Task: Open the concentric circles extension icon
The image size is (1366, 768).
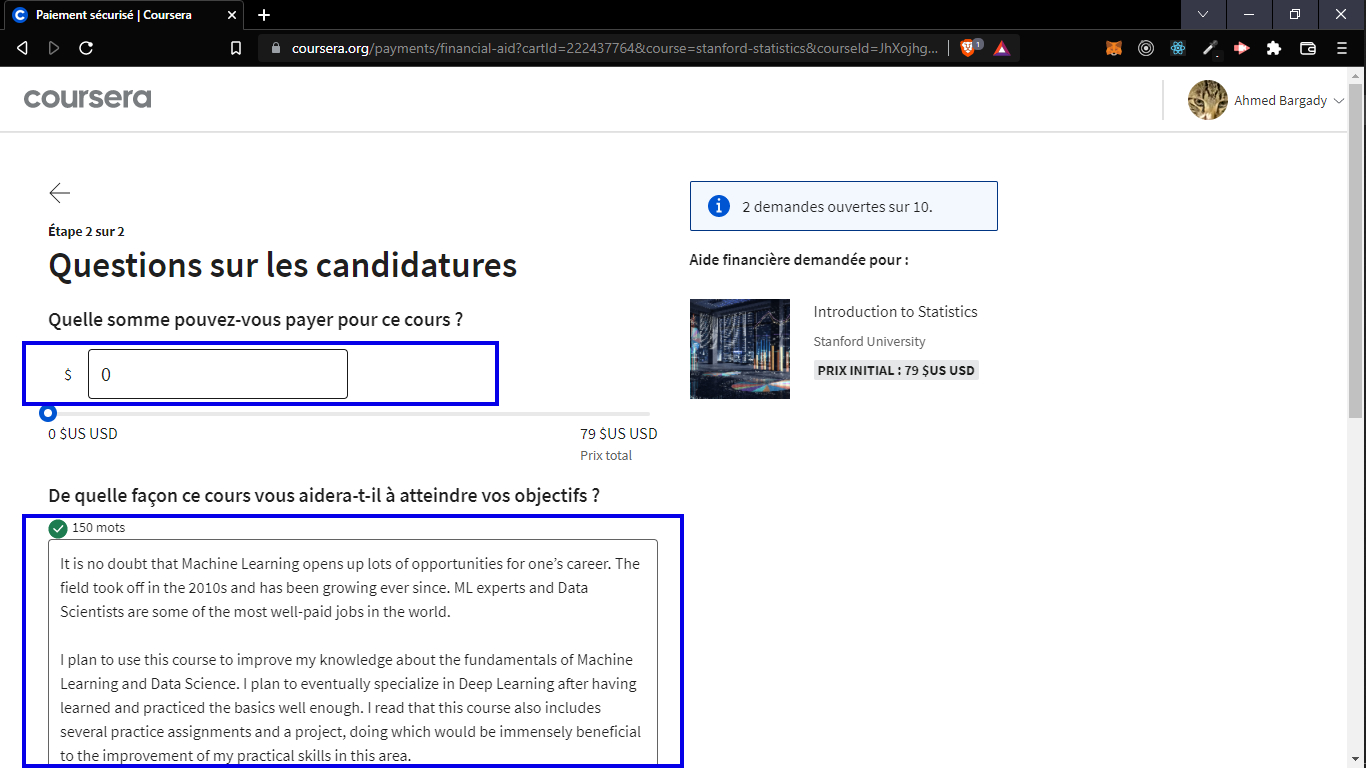Action: click(x=1146, y=48)
